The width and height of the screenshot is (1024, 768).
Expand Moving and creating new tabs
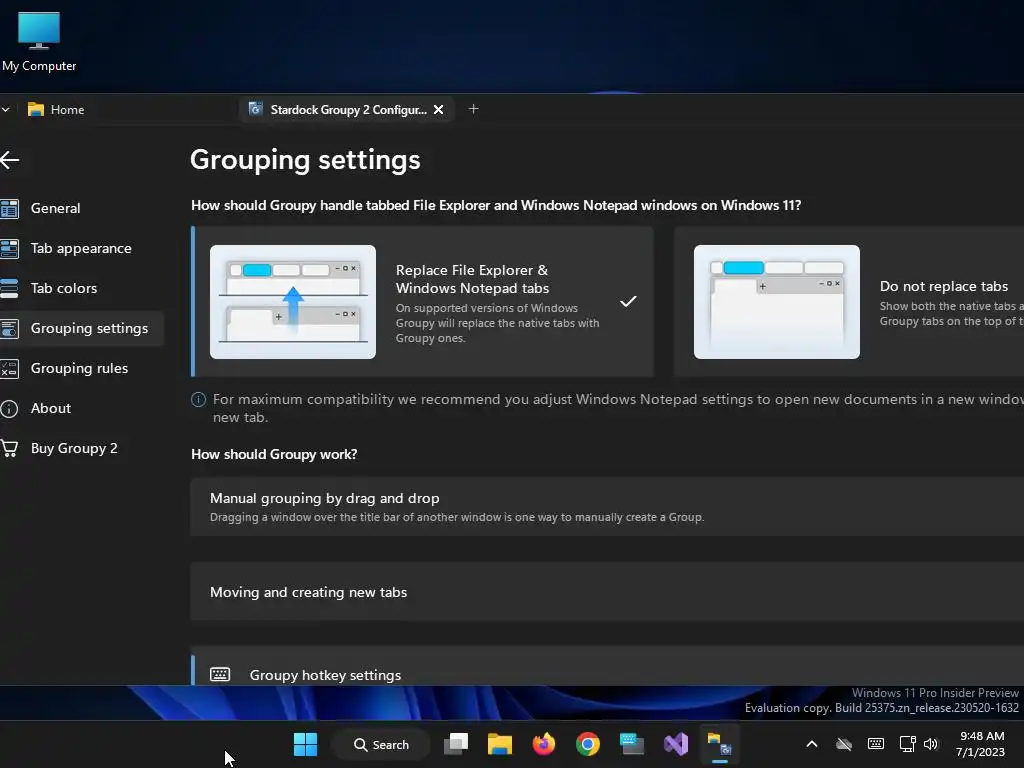(x=607, y=592)
